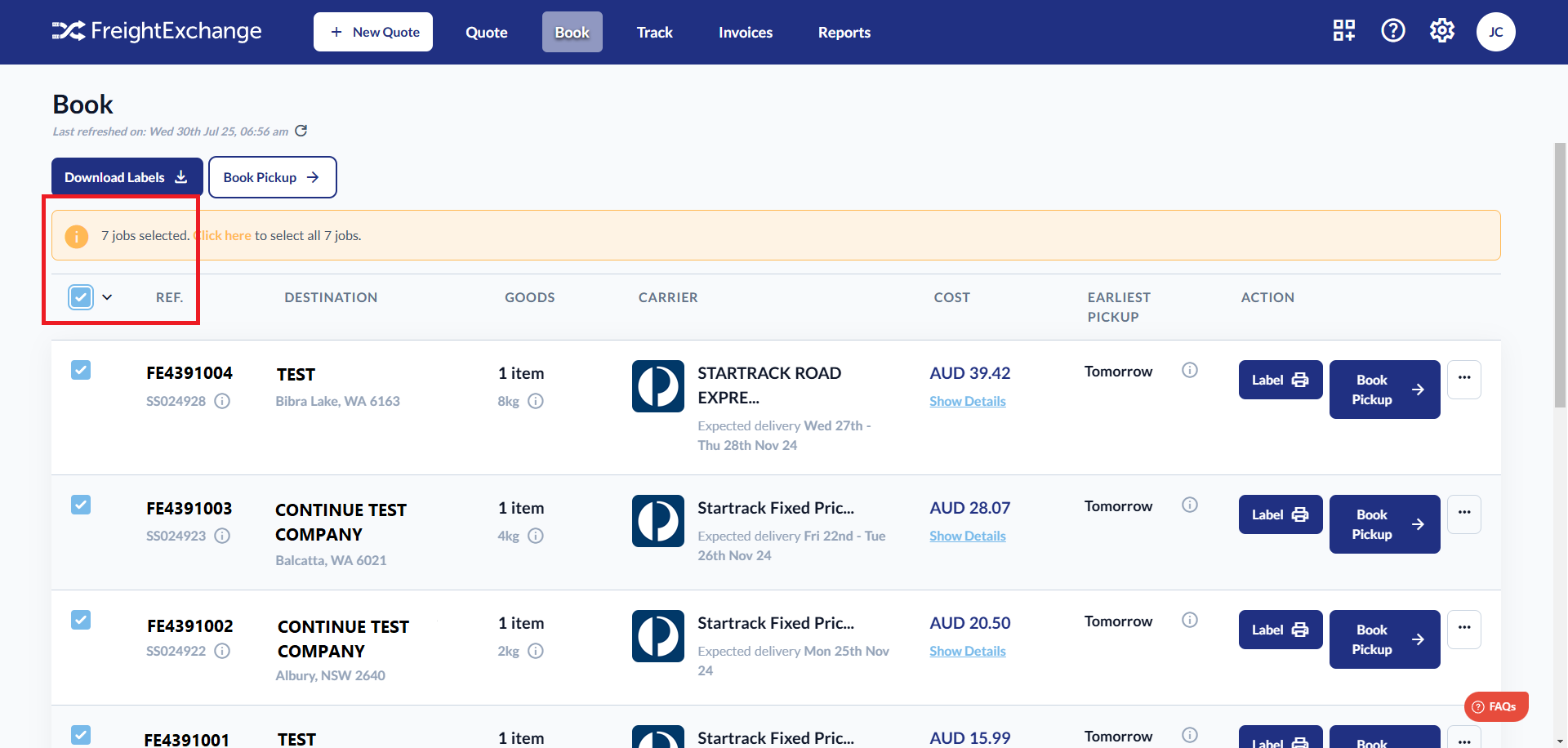The width and height of the screenshot is (1568, 748).
Task: Show Details for AUD 28.07 cost
Action: coord(968,536)
